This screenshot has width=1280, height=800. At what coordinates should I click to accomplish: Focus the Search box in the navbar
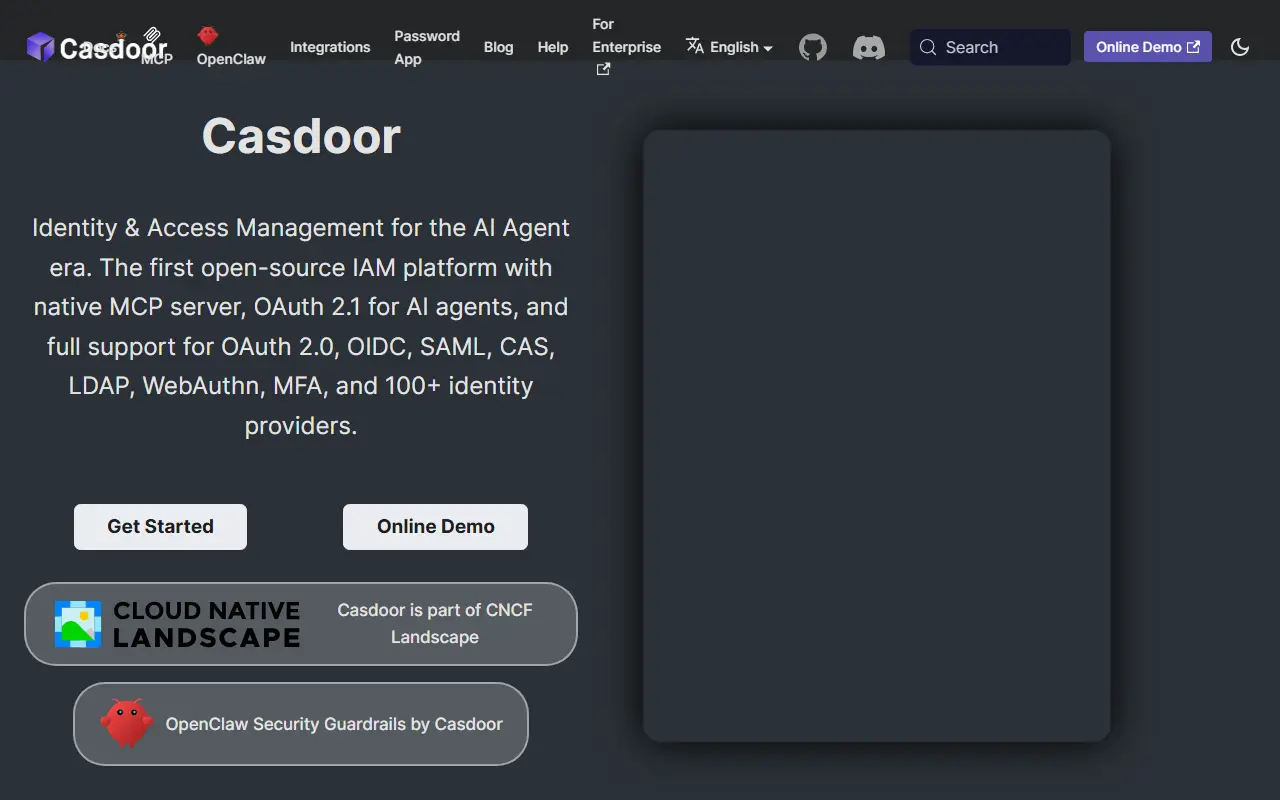click(990, 47)
